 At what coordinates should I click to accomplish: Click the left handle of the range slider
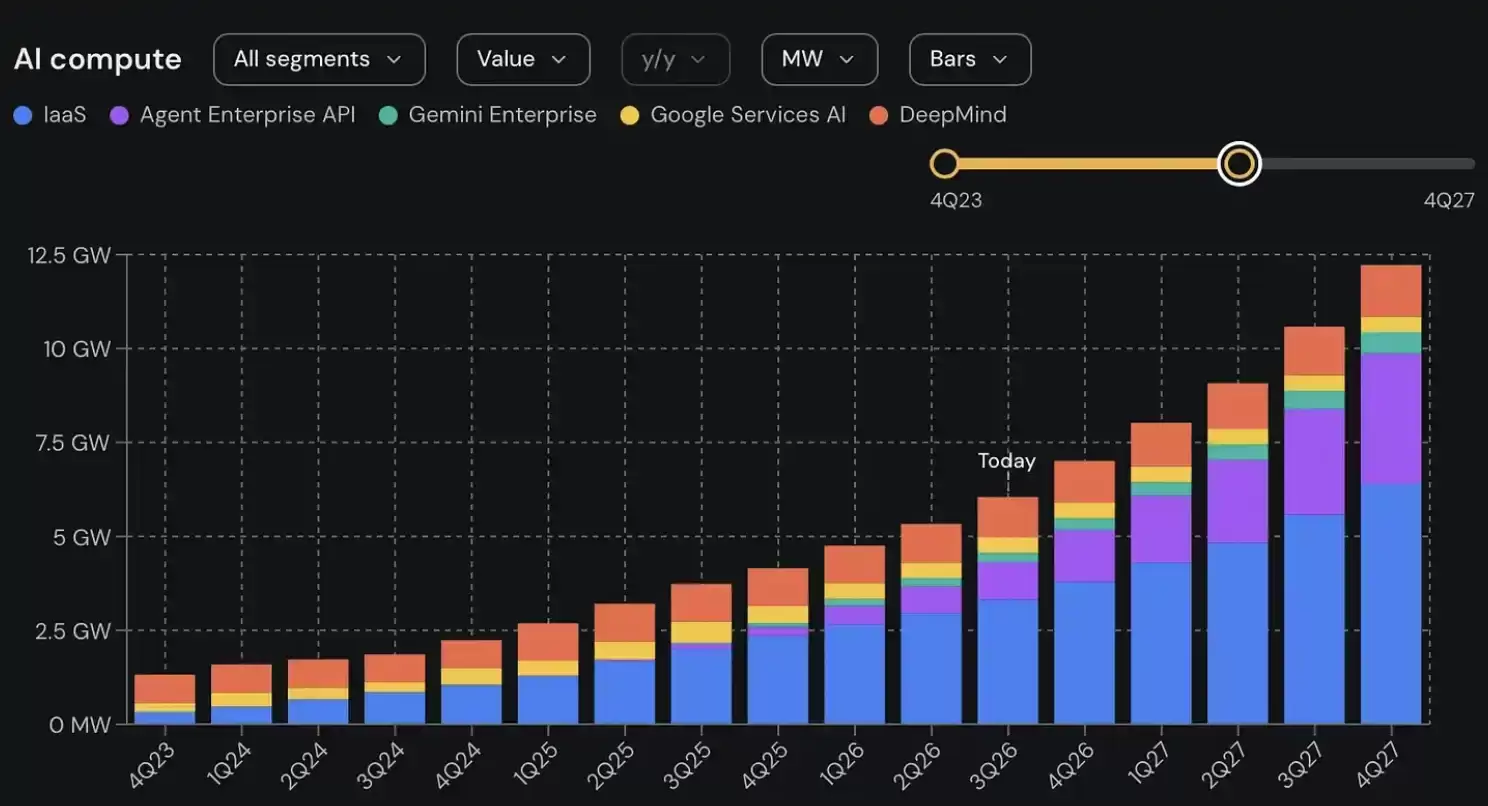[x=944, y=163]
